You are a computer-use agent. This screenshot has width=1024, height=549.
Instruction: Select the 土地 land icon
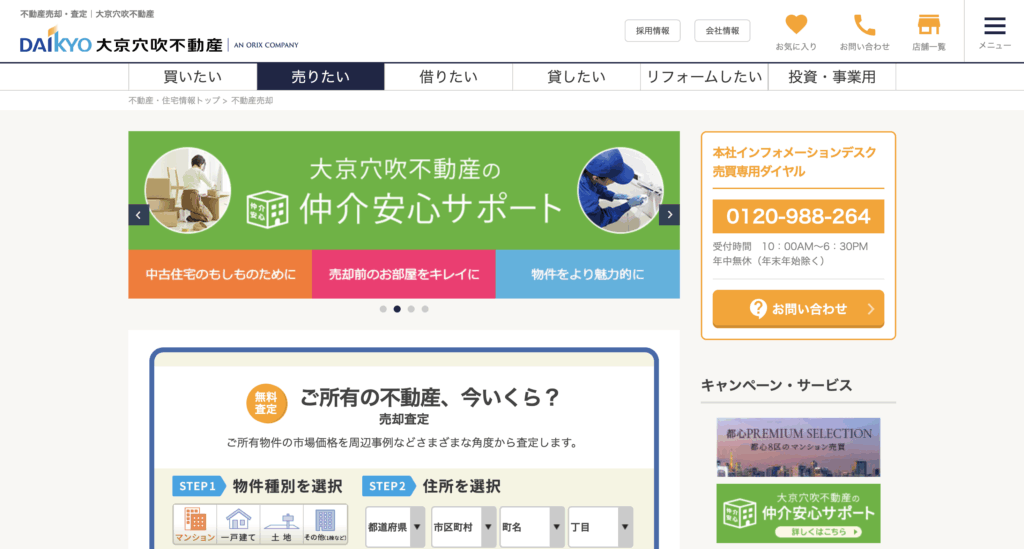click(281, 524)
